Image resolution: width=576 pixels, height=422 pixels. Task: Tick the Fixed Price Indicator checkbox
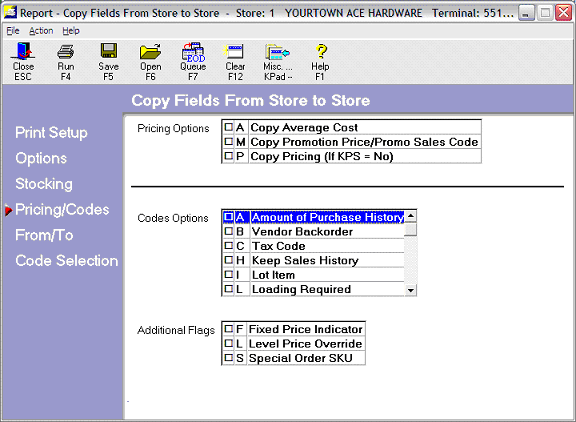tap(228, 329)
